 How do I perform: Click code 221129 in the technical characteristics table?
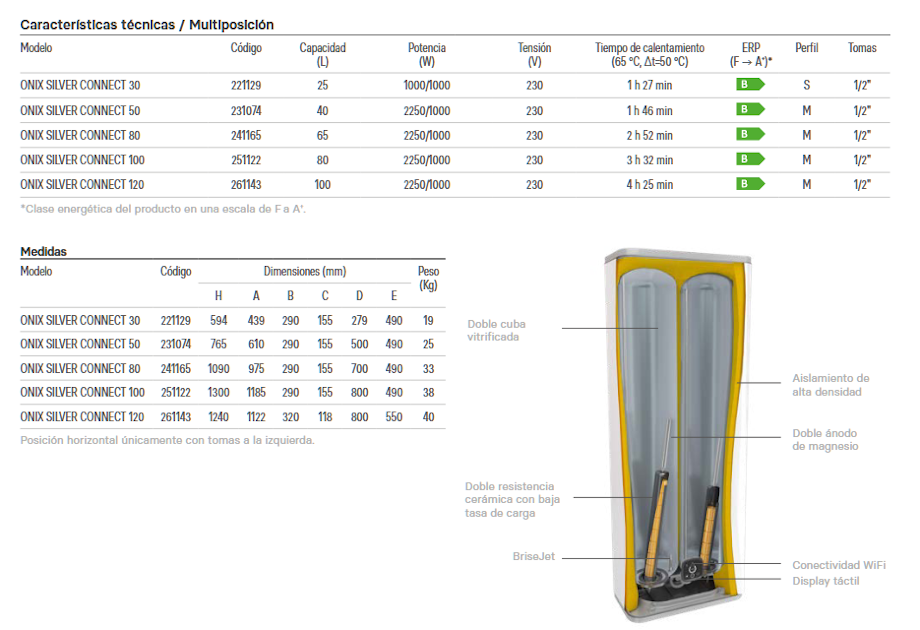(x=246, y=86)
